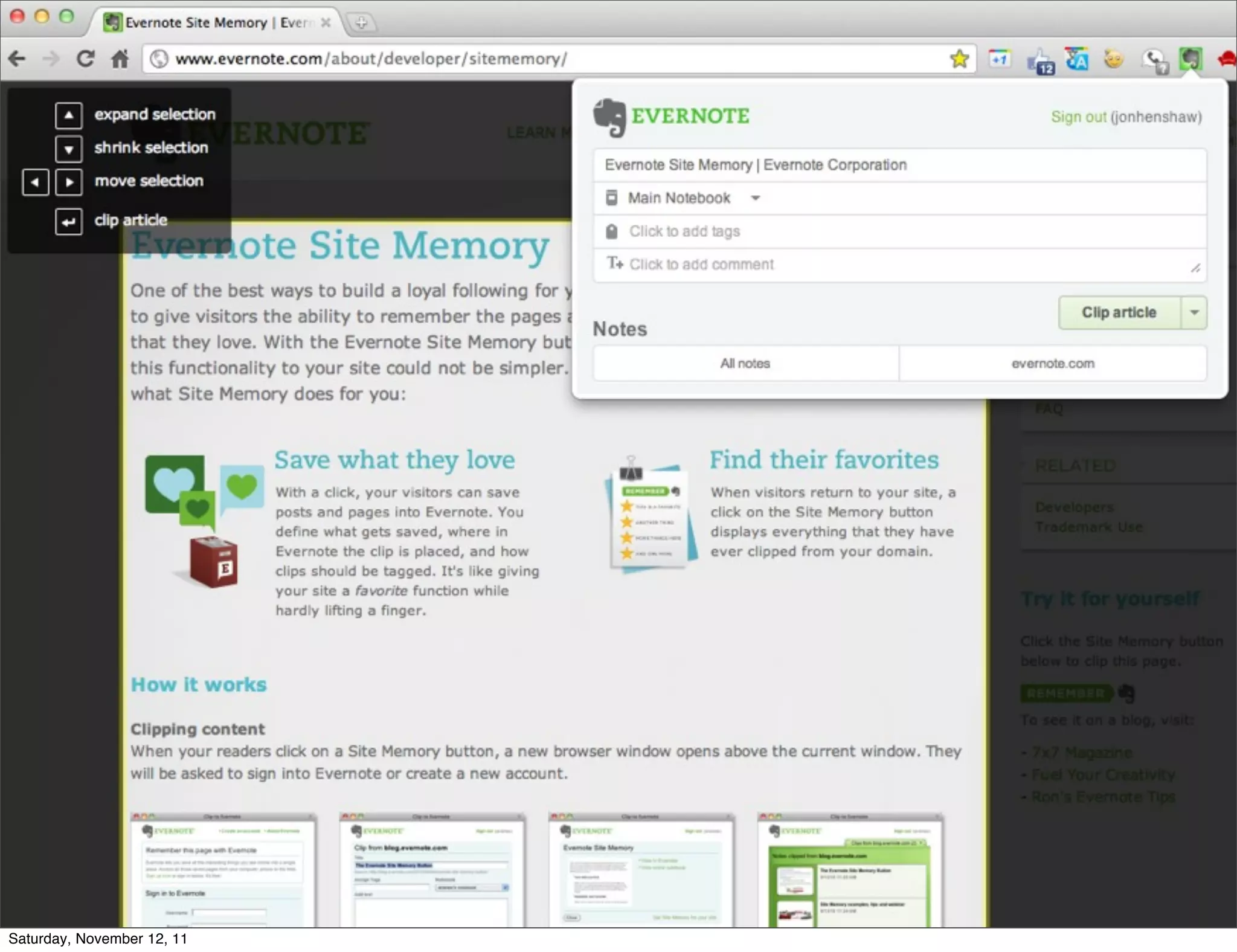Click the text comment icon

coord(615,263)
